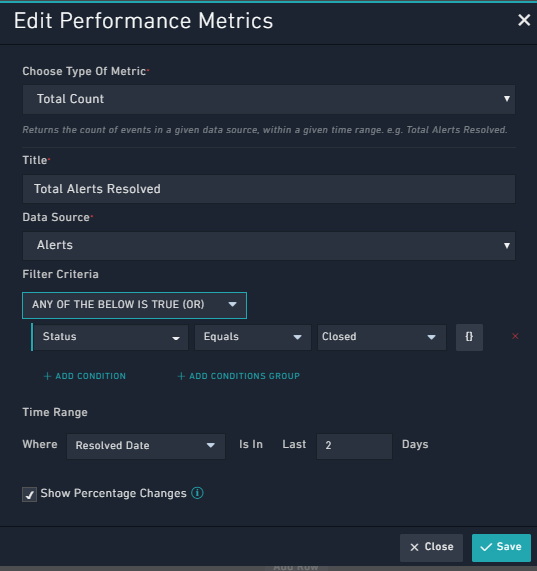This screenshot has width=537, height=571.
Task: Open the Resolved Date dropdown
Action: [146, 446]
